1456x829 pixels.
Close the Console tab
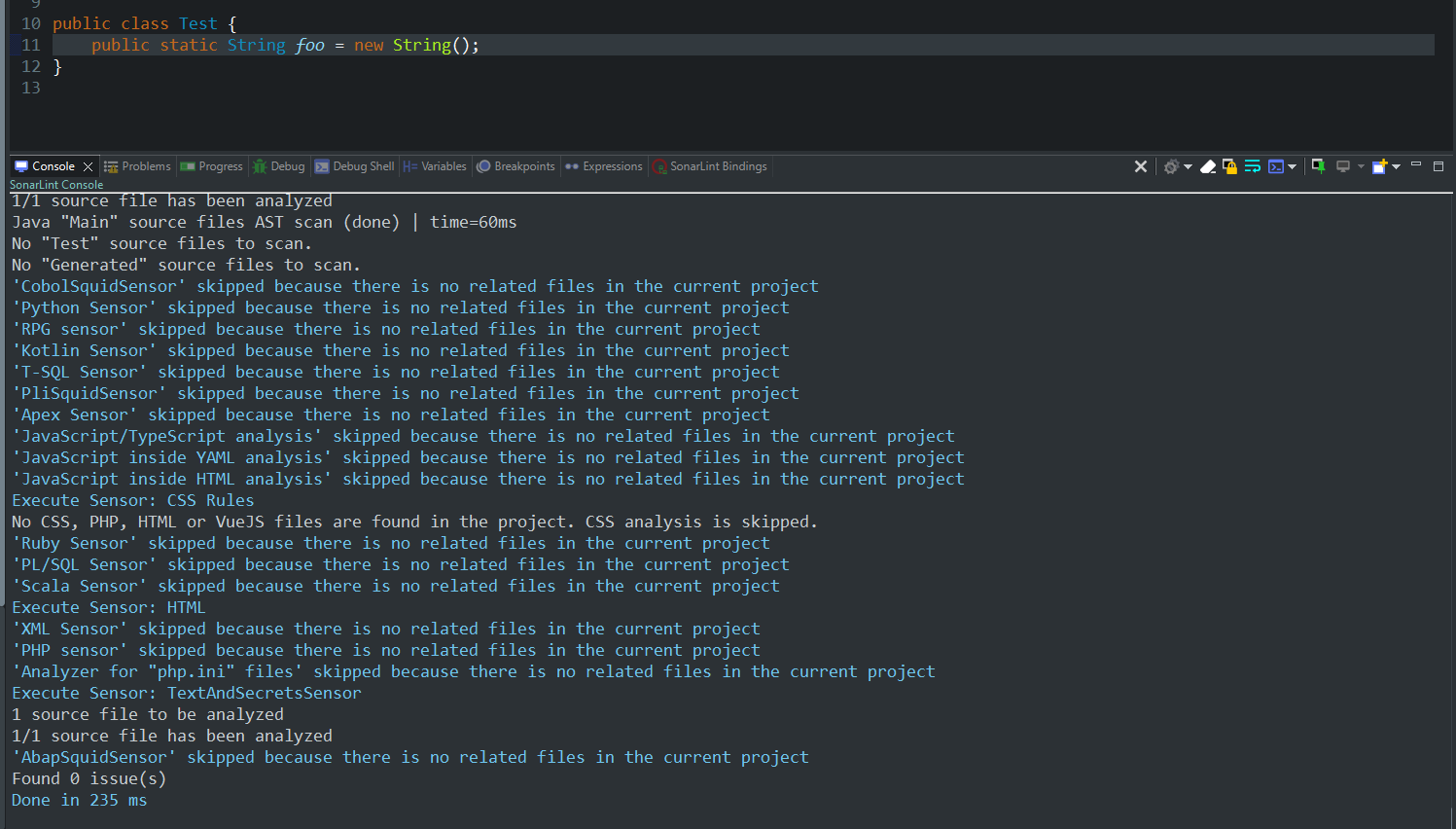(x=88, y=166)
